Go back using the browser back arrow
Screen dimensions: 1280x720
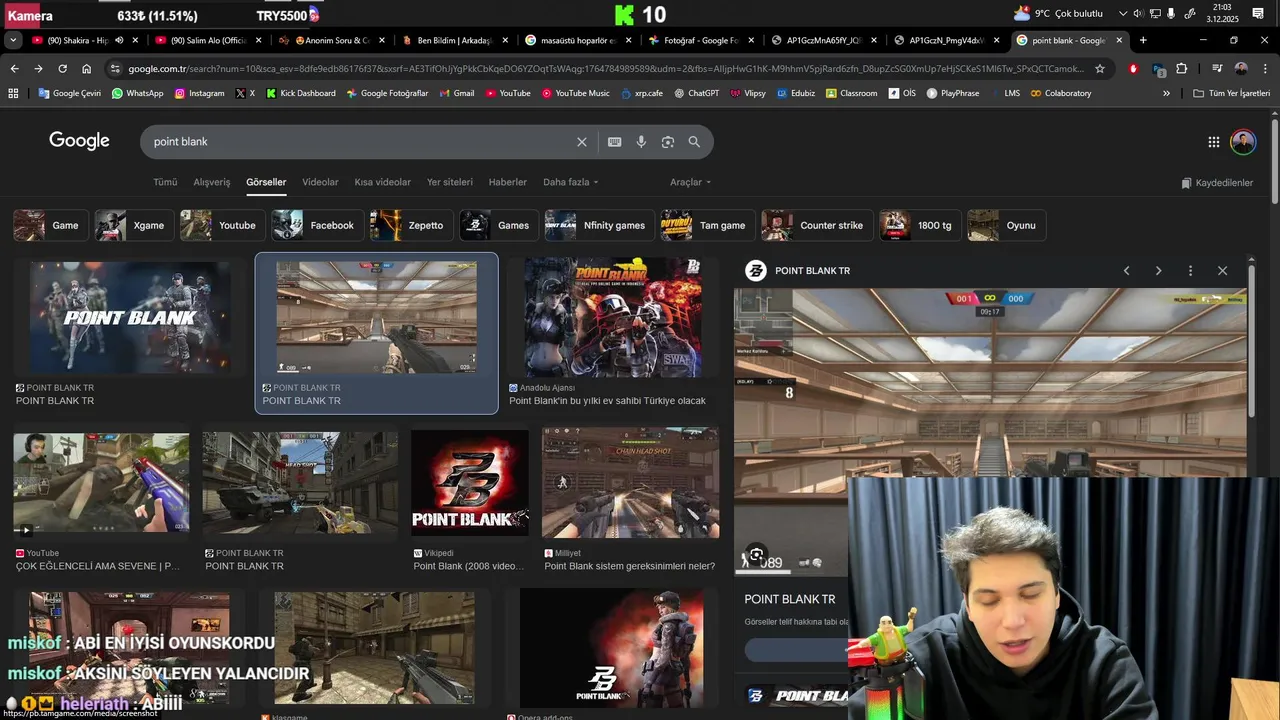coord(14,69)
